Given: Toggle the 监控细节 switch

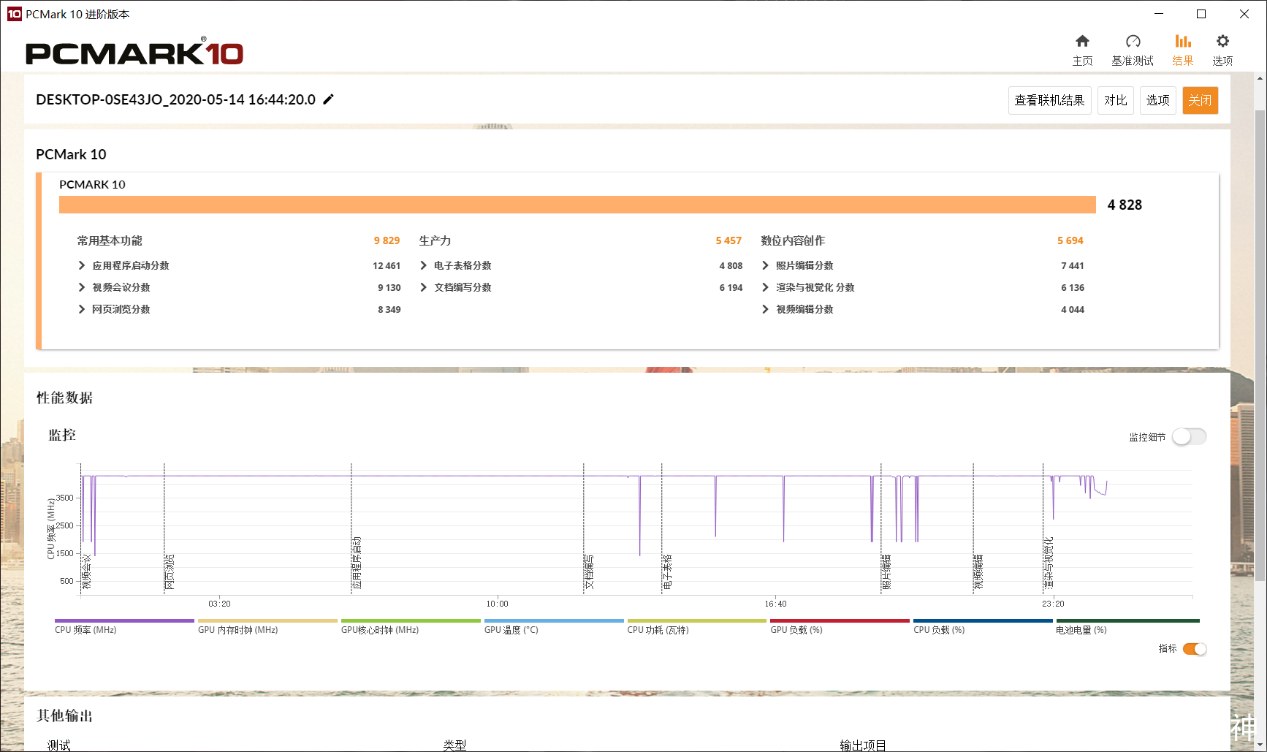Looking at the screenshot, I should pos(1190,436).
